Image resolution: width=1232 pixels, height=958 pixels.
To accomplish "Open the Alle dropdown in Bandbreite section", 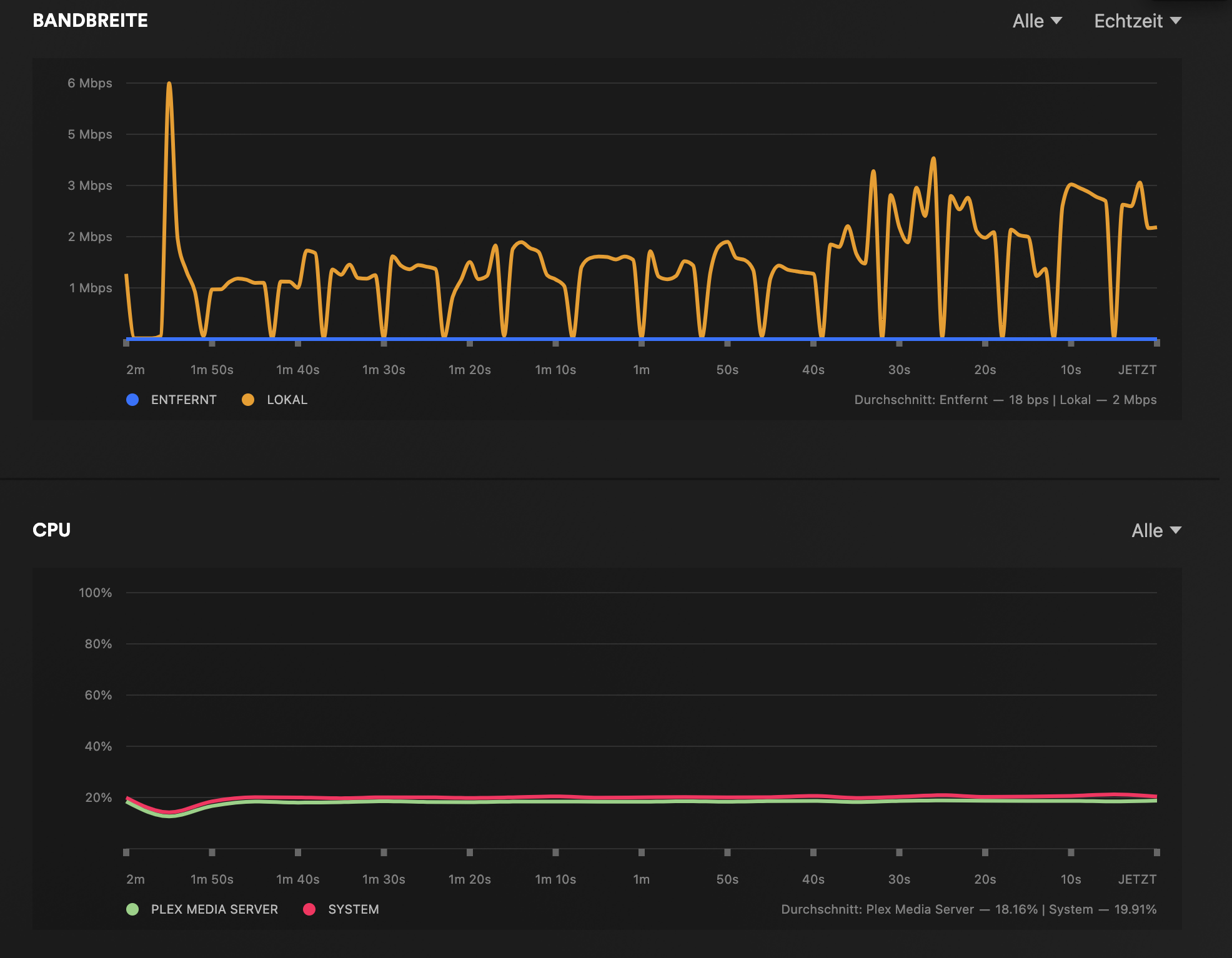I will tap(1036, 21).
